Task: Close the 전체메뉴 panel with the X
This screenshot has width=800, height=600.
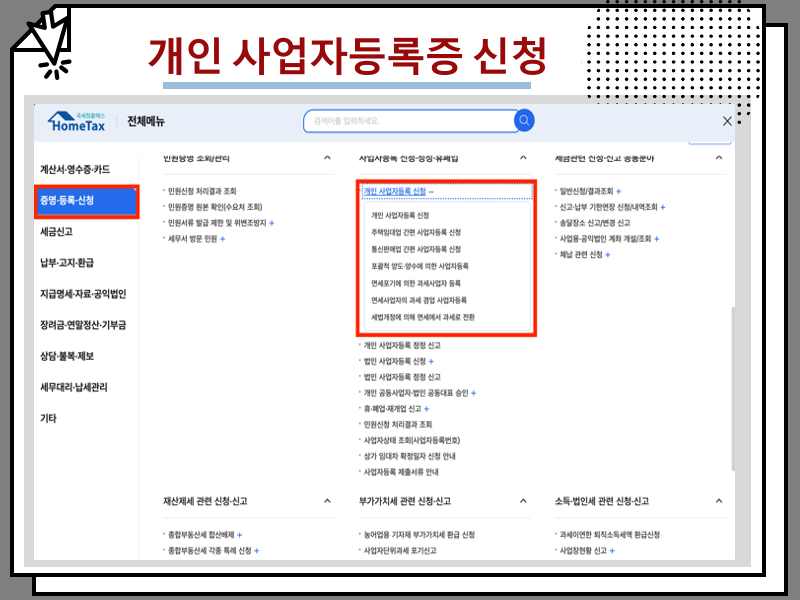Action: pos(727,121)
